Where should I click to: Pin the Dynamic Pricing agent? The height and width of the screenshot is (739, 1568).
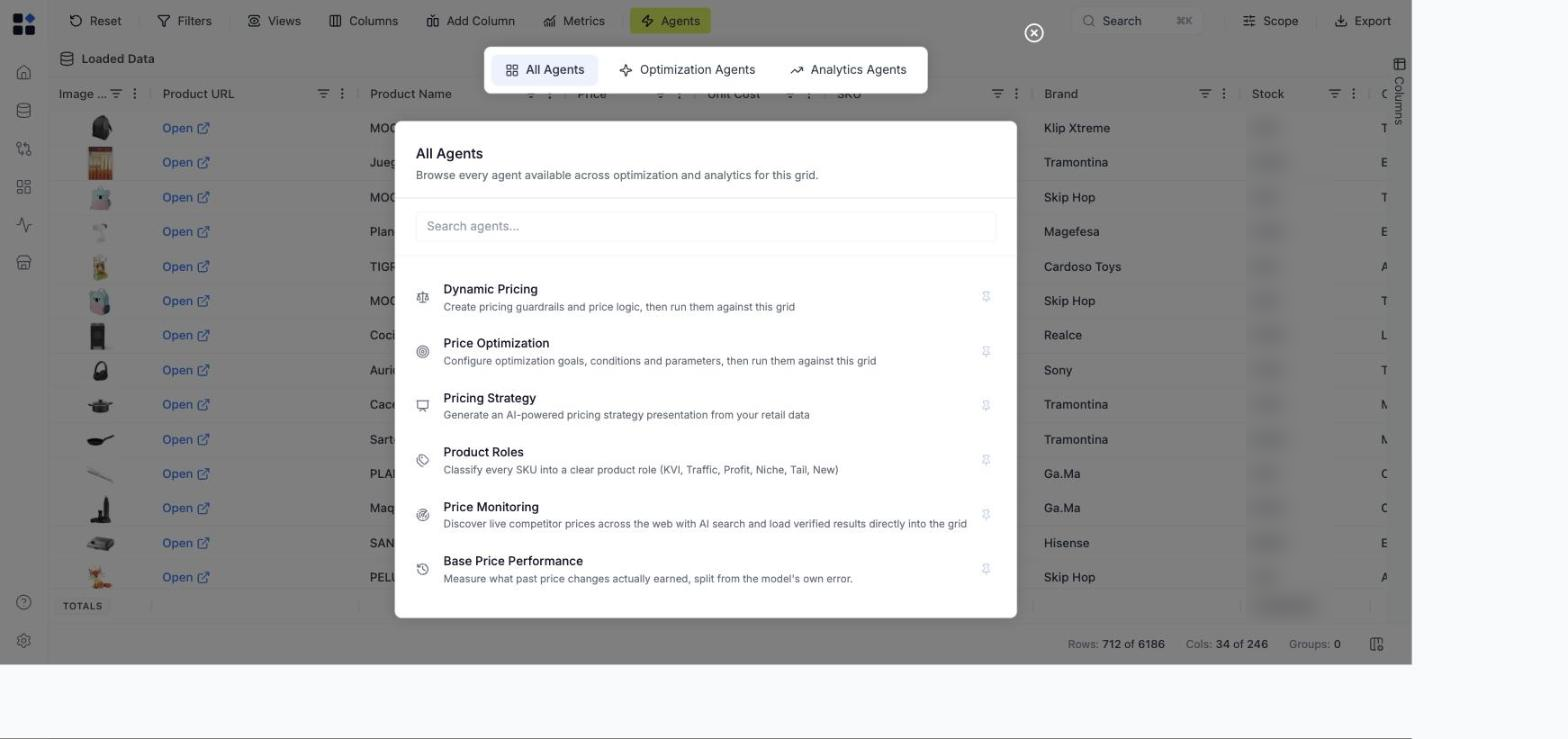tap(986, 297)
